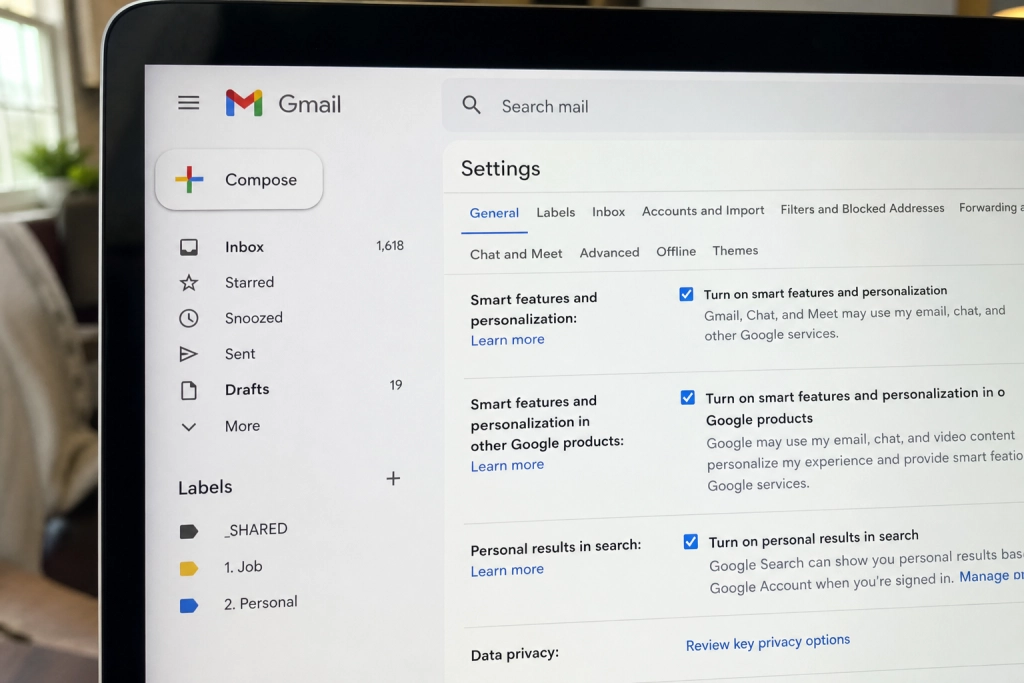Toggle smart features in other Google products

click(x=688, y=398)
